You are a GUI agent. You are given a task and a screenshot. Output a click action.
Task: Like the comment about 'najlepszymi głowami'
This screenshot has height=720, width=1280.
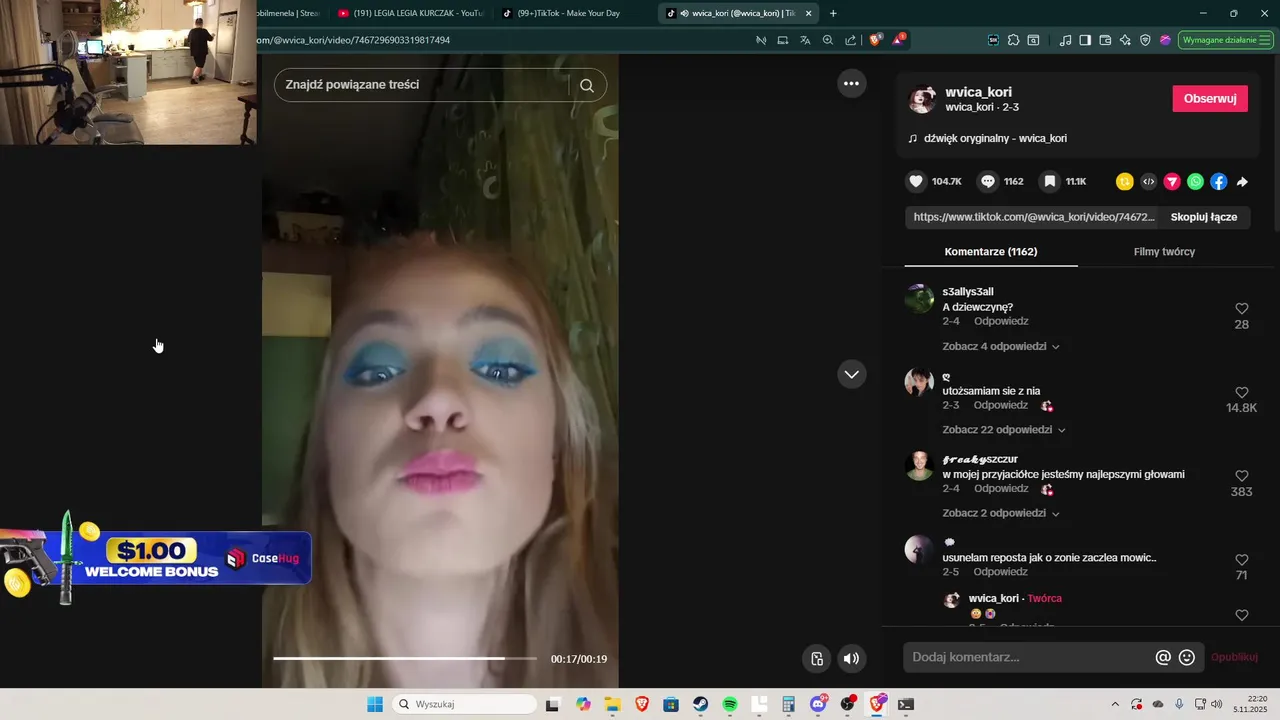click(x=1242, y=476)
